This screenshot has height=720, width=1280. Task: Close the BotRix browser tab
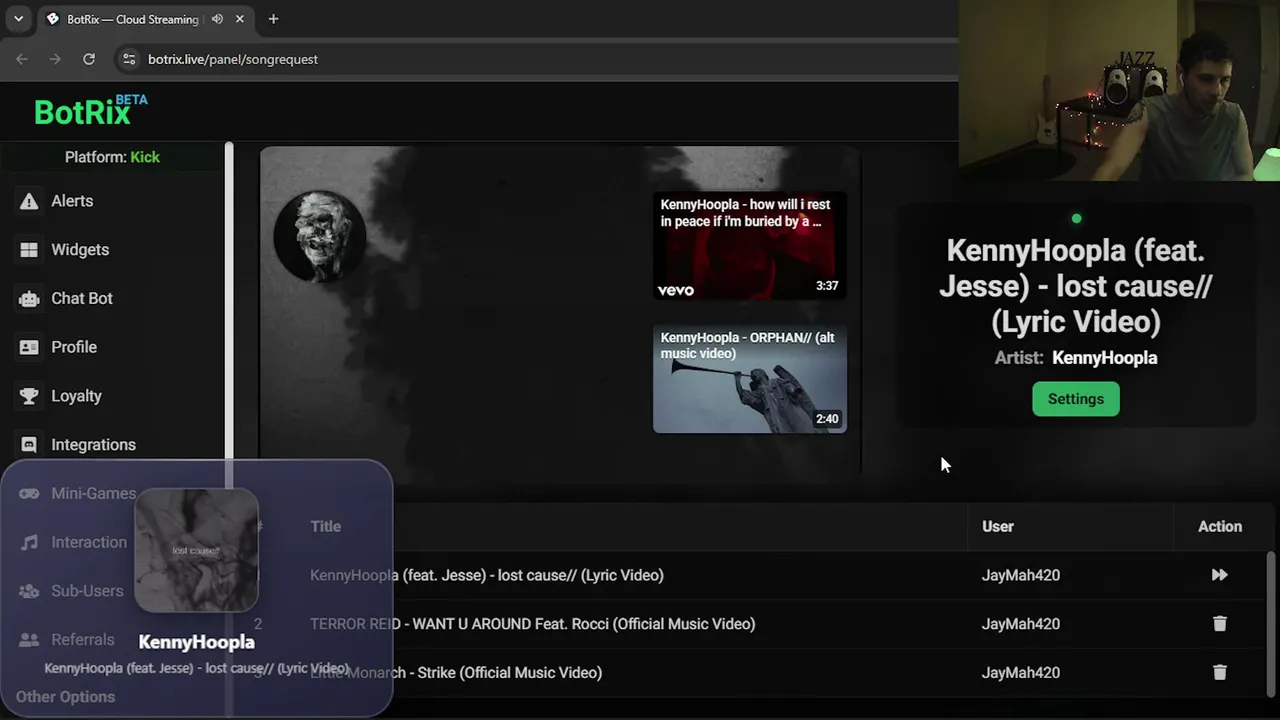(240, 19)
